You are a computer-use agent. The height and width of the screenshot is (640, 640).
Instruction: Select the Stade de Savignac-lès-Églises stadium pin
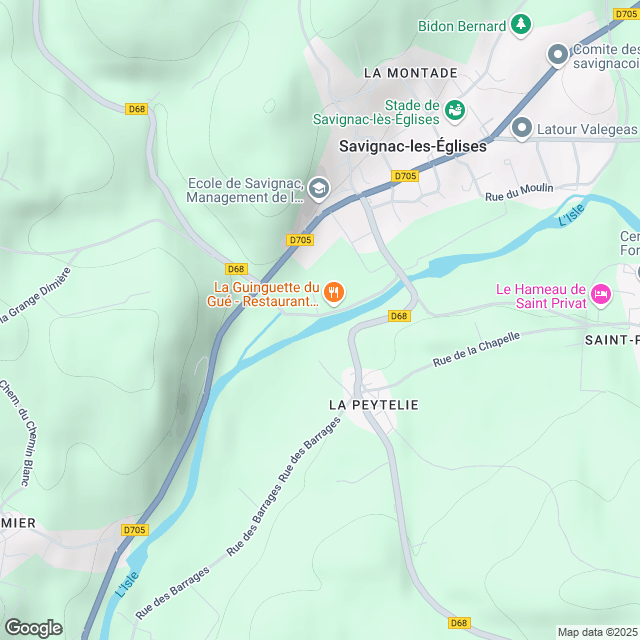pos(455,111)
